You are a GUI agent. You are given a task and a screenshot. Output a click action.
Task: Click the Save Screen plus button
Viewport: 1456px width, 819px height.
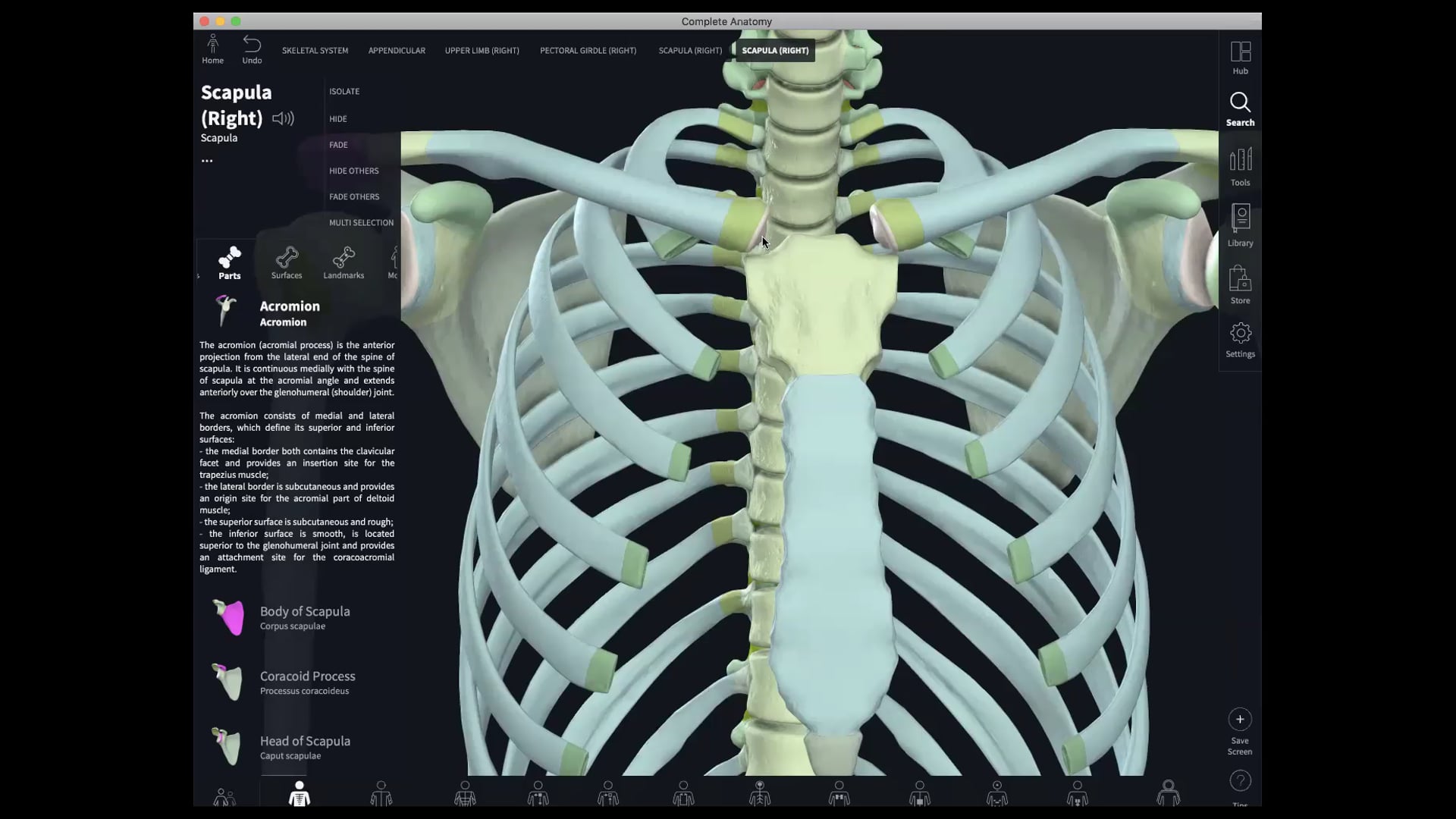1240,720
